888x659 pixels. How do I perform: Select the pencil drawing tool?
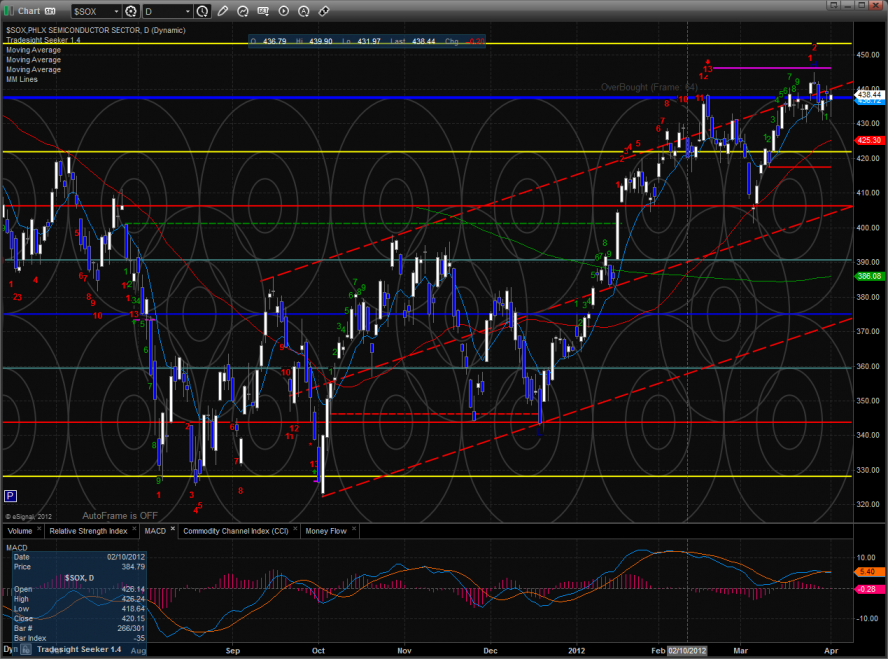click(222, 12)
